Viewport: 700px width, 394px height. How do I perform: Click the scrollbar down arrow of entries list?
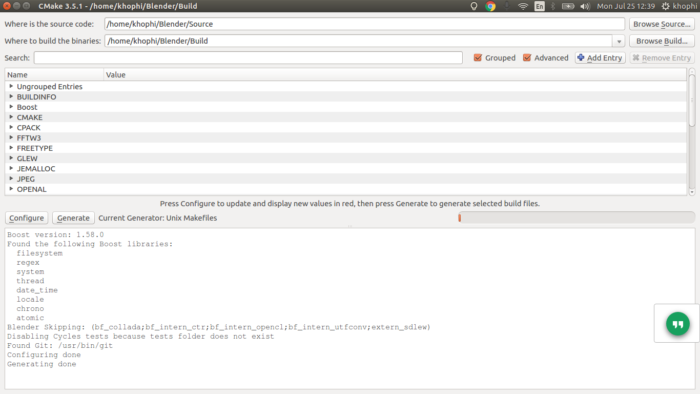click(692, 192)
